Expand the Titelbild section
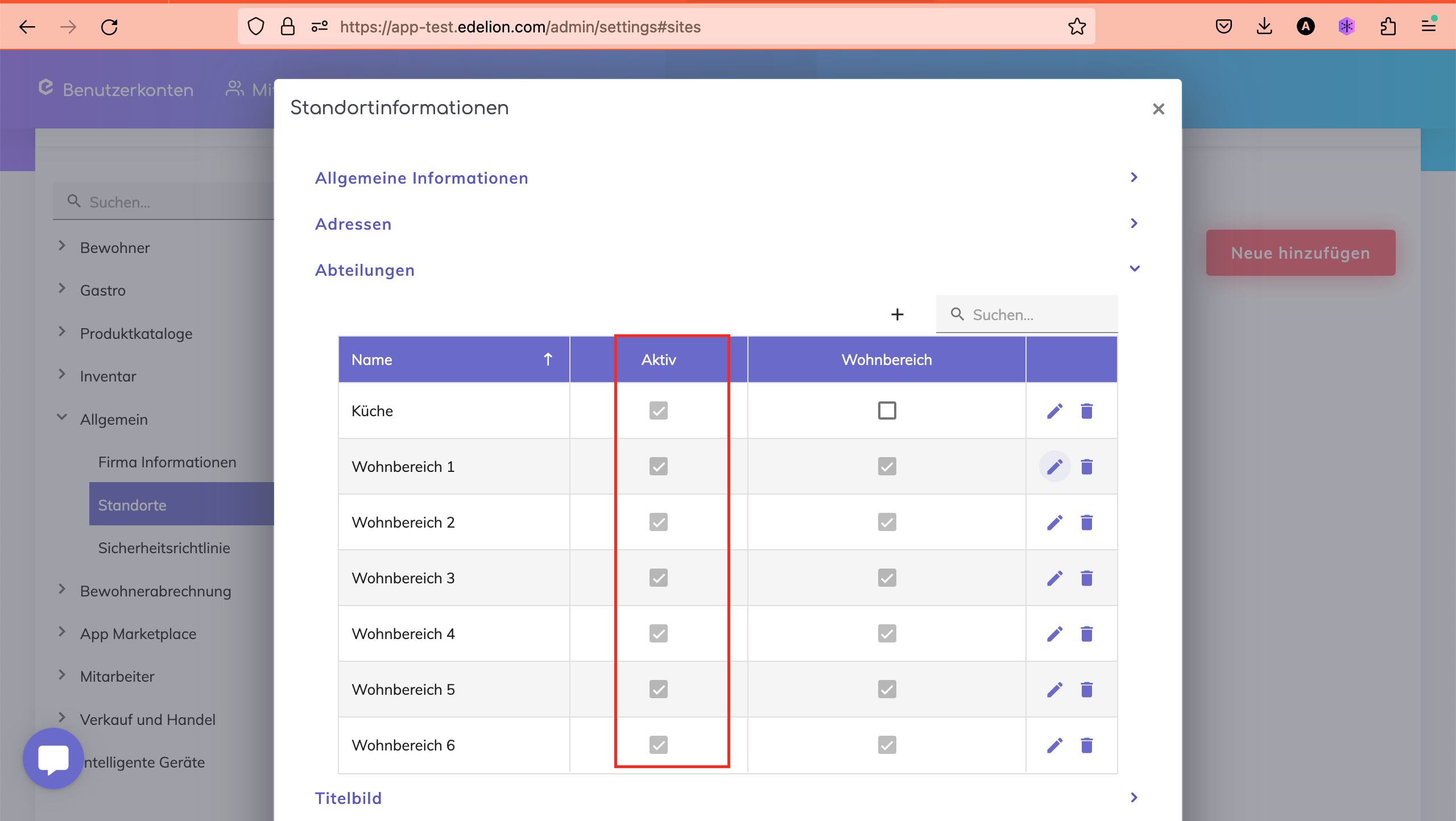Screen dimensions: 1456x821 click(348, 798)
